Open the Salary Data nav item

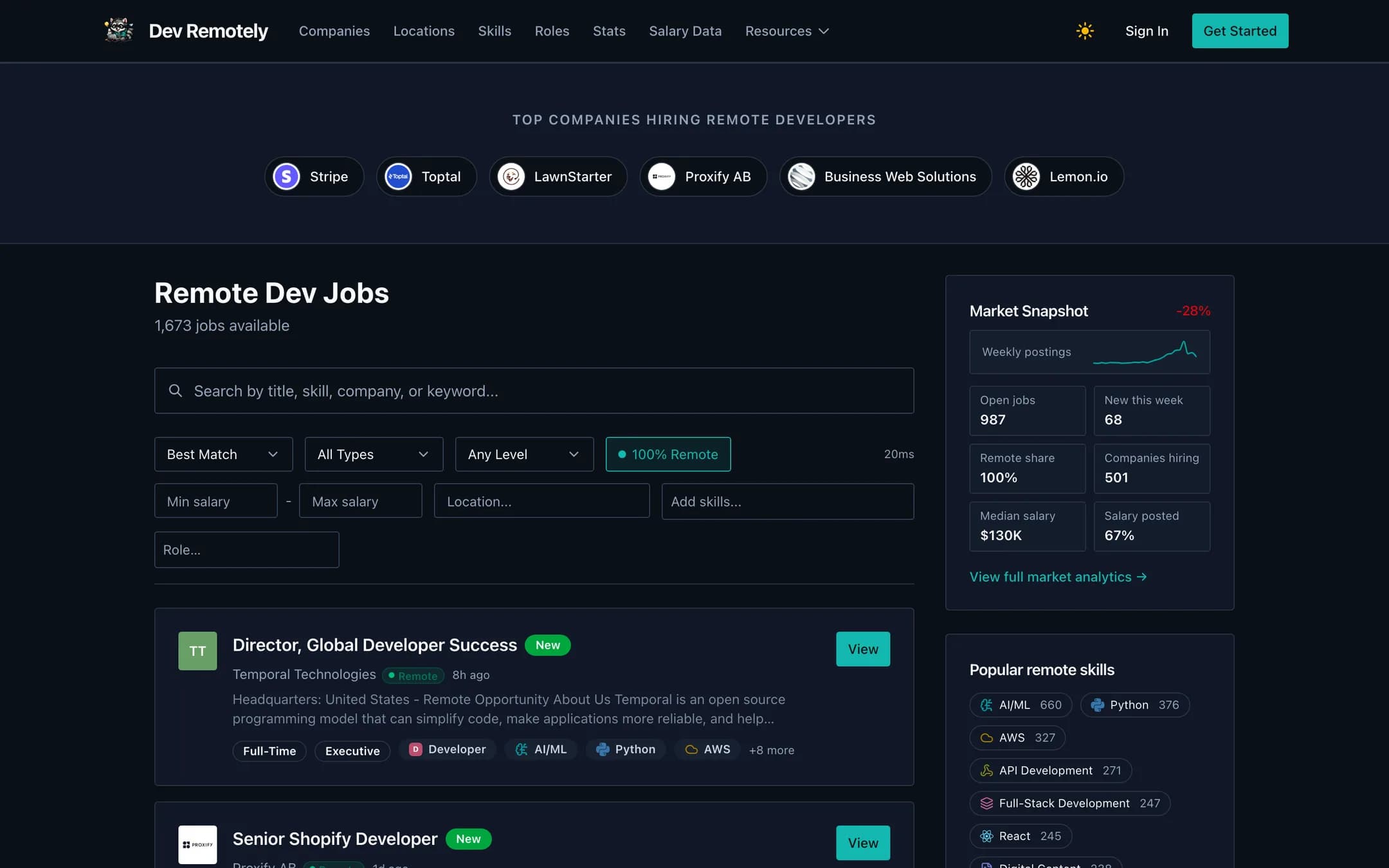(x=685, y=31)
